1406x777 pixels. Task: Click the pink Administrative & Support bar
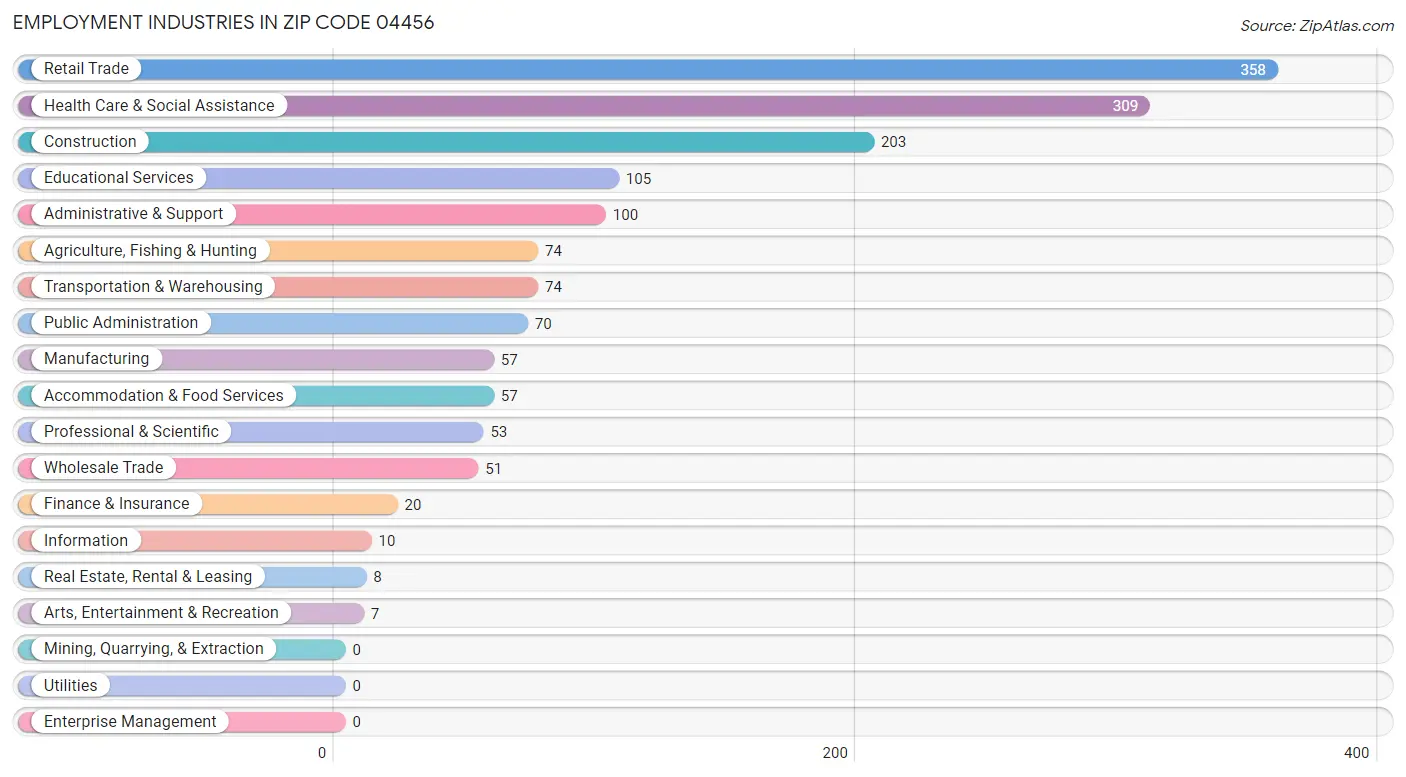click(x=312, y=214)
